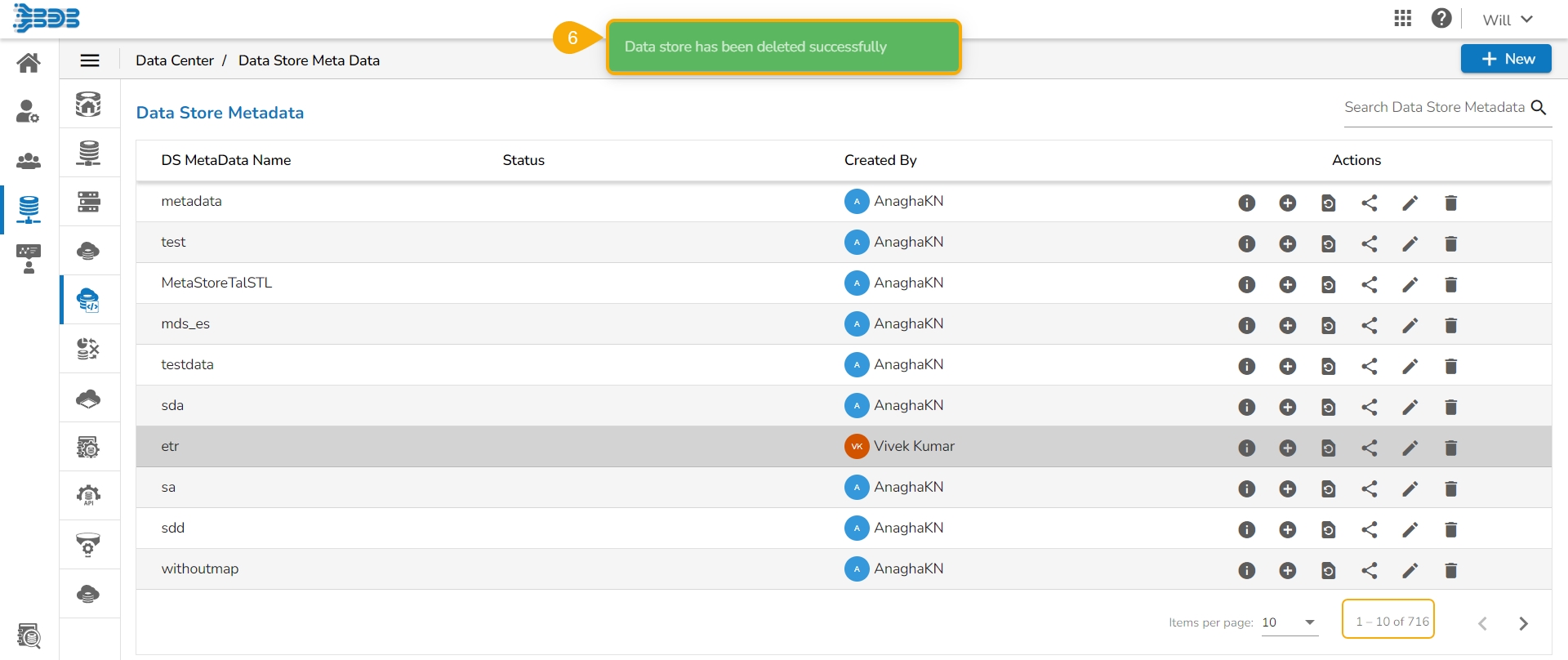The image size is (1568, 660).
Task: Expand the Will user menu
Action: [x=1507, y=20]
